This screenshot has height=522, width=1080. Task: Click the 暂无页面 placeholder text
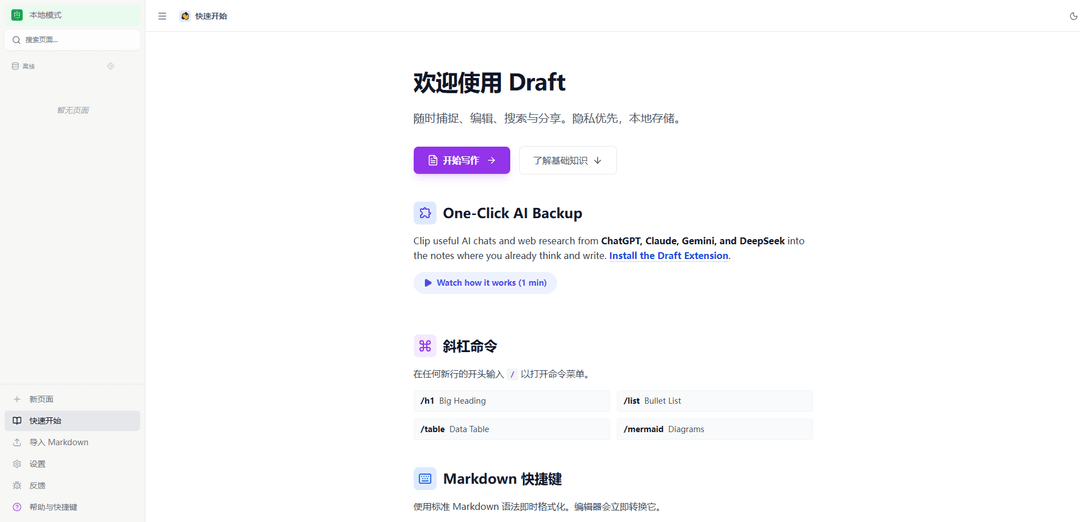72,110
